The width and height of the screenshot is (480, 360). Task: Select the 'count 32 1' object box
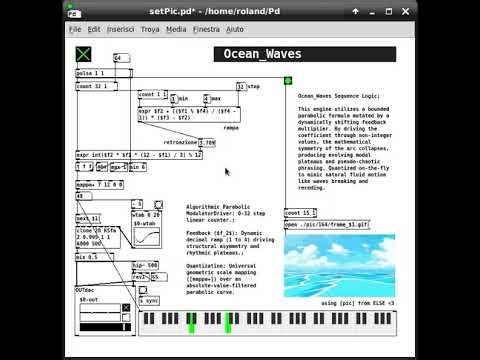tap(97, 86)
